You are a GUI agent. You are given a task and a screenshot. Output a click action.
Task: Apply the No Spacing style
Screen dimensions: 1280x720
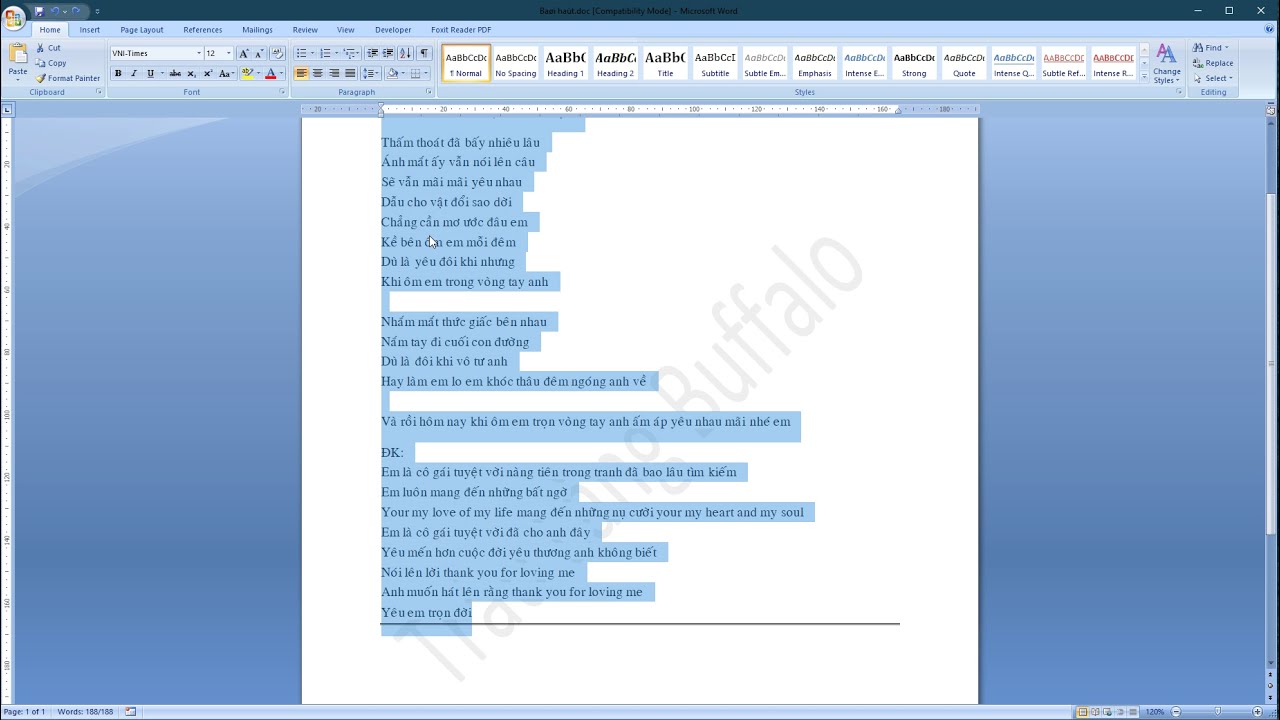[x=516, y=63]
